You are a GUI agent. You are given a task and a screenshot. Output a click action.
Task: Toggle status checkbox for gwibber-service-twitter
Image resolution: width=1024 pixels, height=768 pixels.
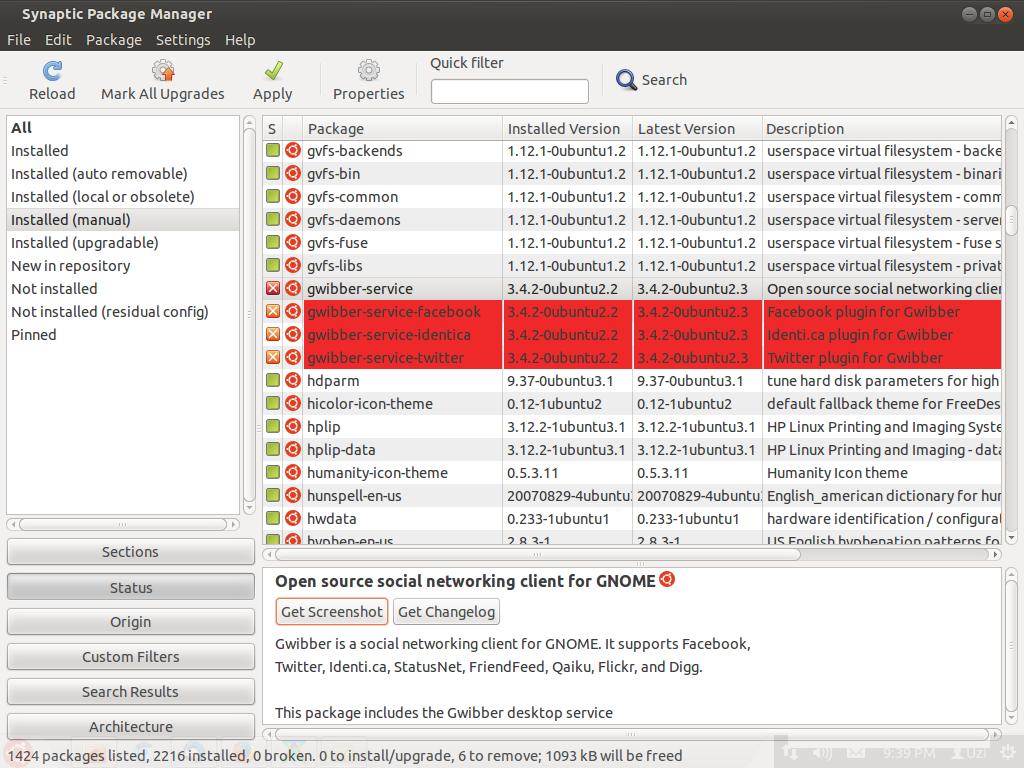272,358
